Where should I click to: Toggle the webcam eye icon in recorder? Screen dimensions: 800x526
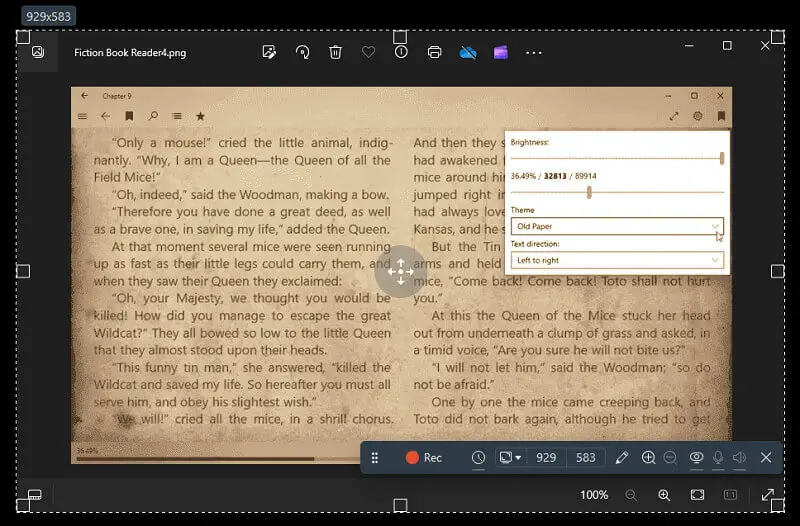(x=696, y=457)
